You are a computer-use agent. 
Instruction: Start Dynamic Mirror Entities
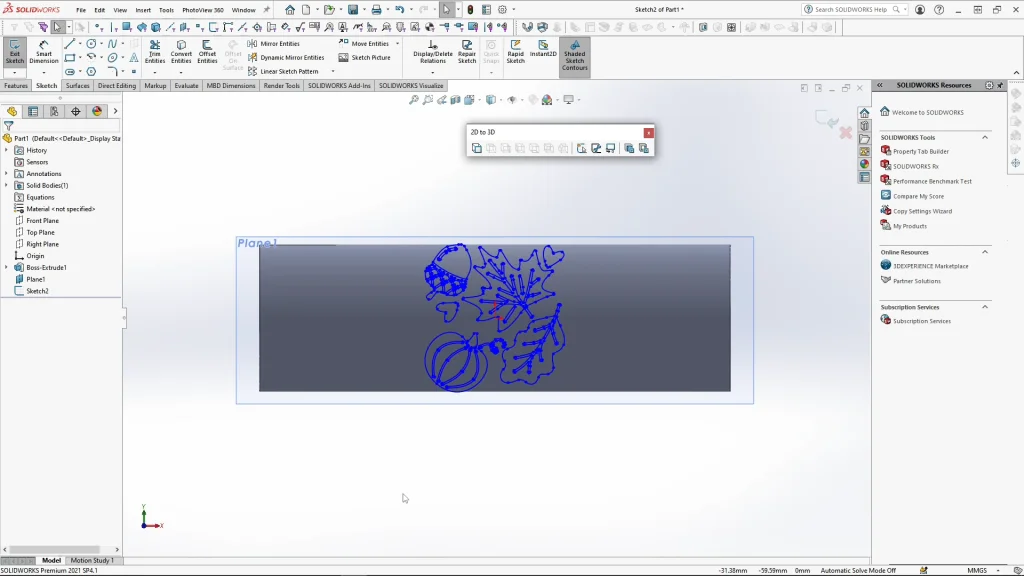point(286,57)
